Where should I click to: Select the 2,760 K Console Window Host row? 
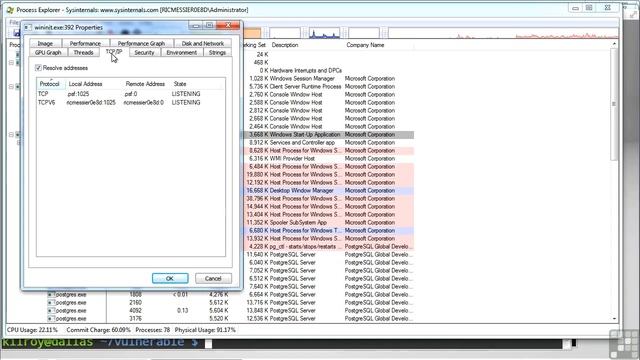click(329, 94)
